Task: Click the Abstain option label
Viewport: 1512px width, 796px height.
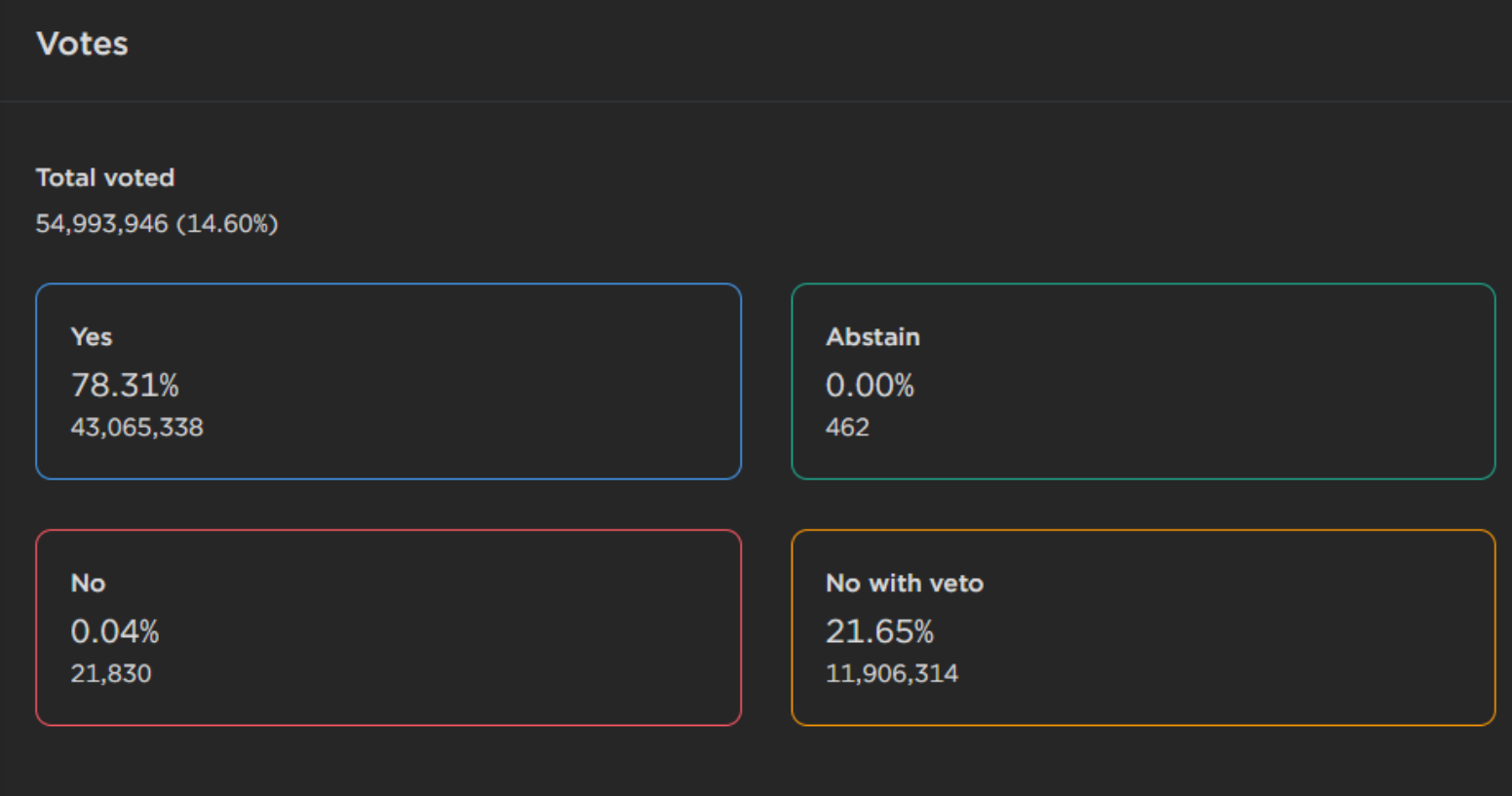Action: point(872,337)
